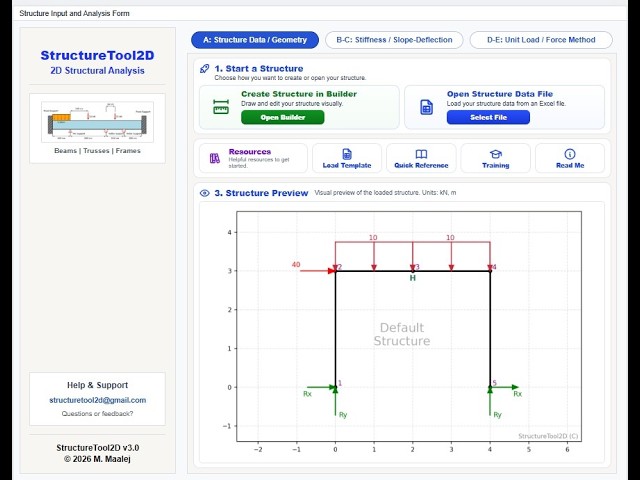Click the structuretool2d@gmail.com email link
Viewport: 640px width, 480px height.
(98, 400)
